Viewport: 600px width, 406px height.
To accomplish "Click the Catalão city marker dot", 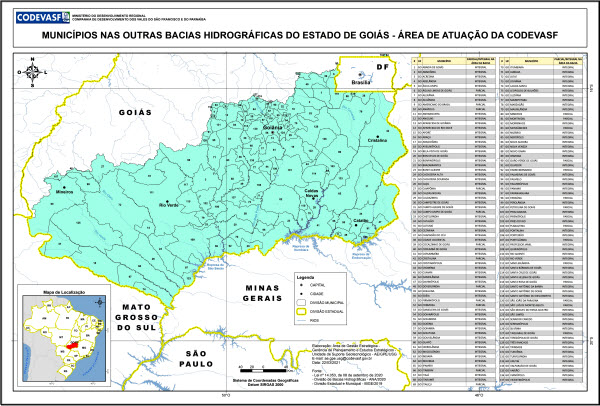I will point(356,225).
